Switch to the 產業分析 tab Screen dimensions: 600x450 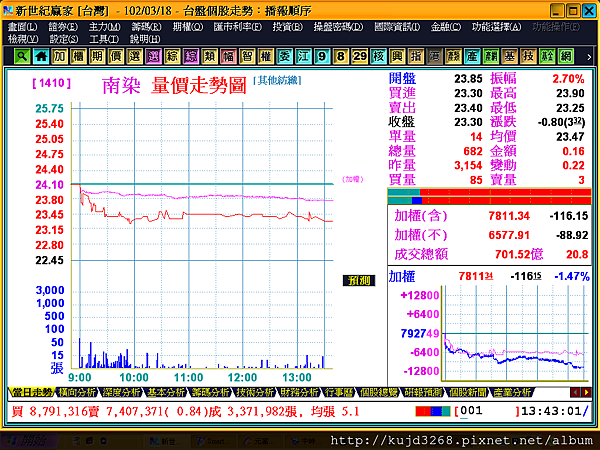(512, 392)
